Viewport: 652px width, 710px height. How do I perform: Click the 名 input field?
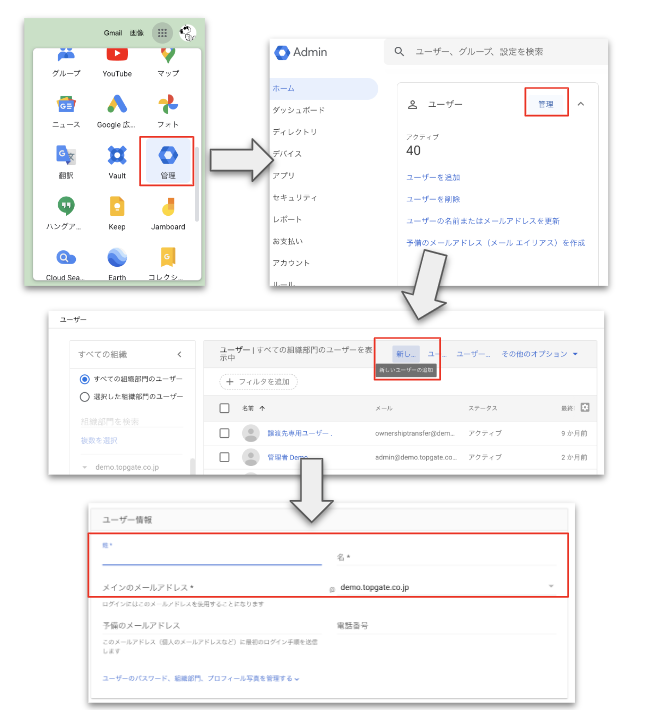click(446, 557)
